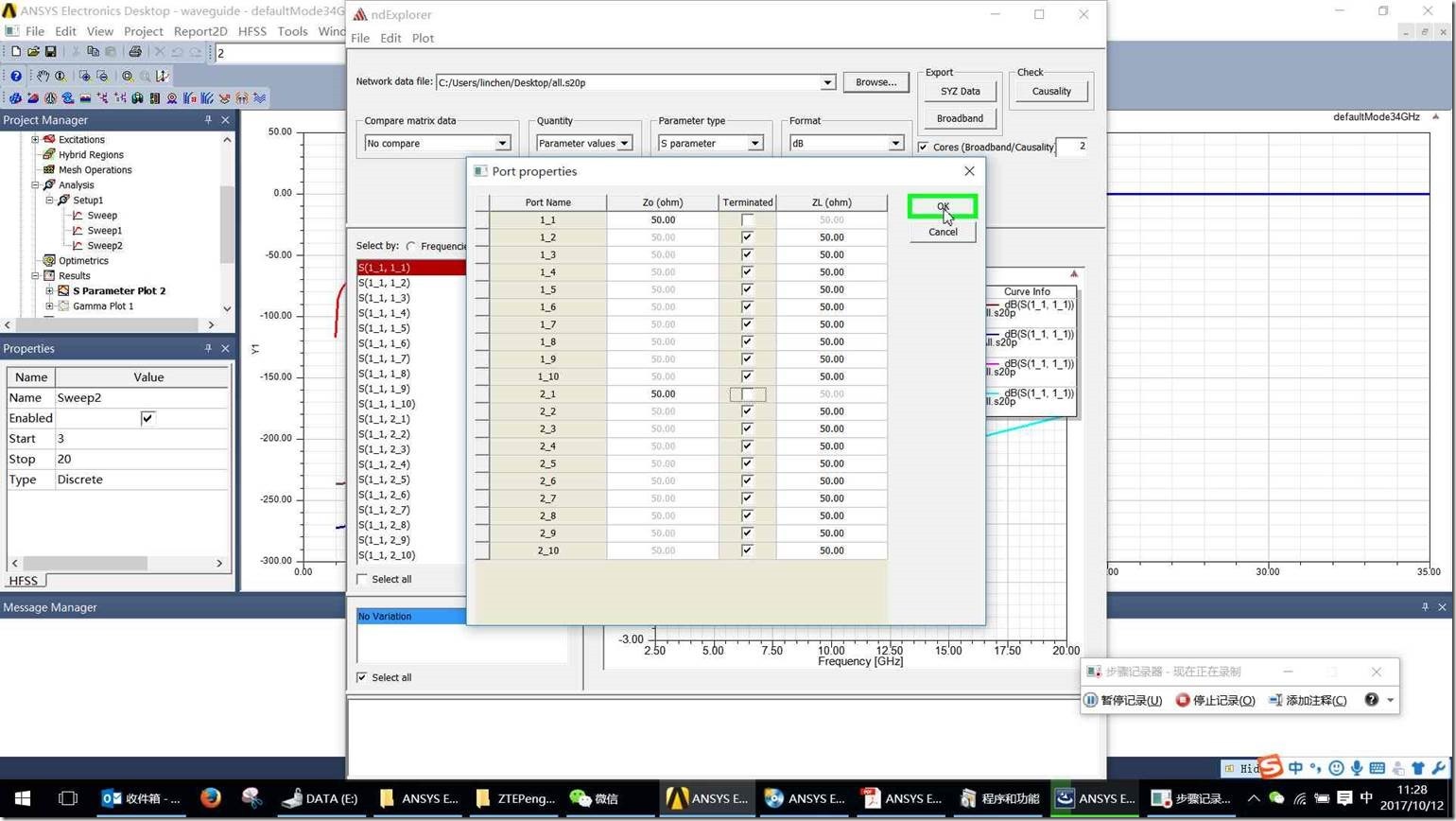Toggle Terminated checkbox for port 1_1
The image size is (1456, 821).
click(748, 219)
